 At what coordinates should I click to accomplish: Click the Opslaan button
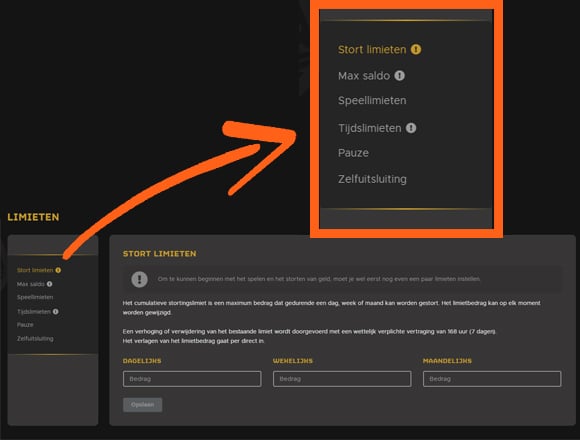tap(142, 405)
